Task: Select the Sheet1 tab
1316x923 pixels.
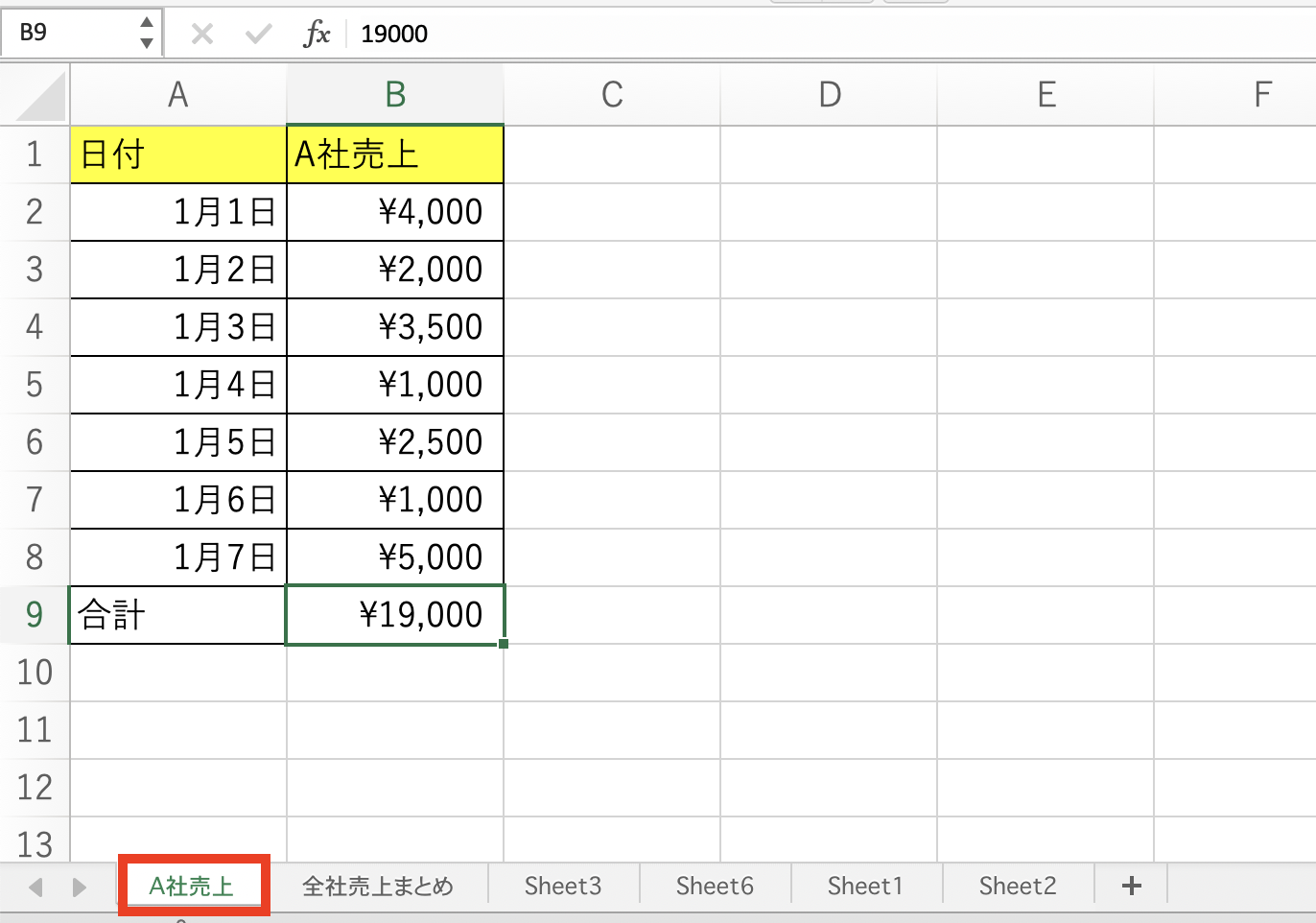Action: (865, 886)
